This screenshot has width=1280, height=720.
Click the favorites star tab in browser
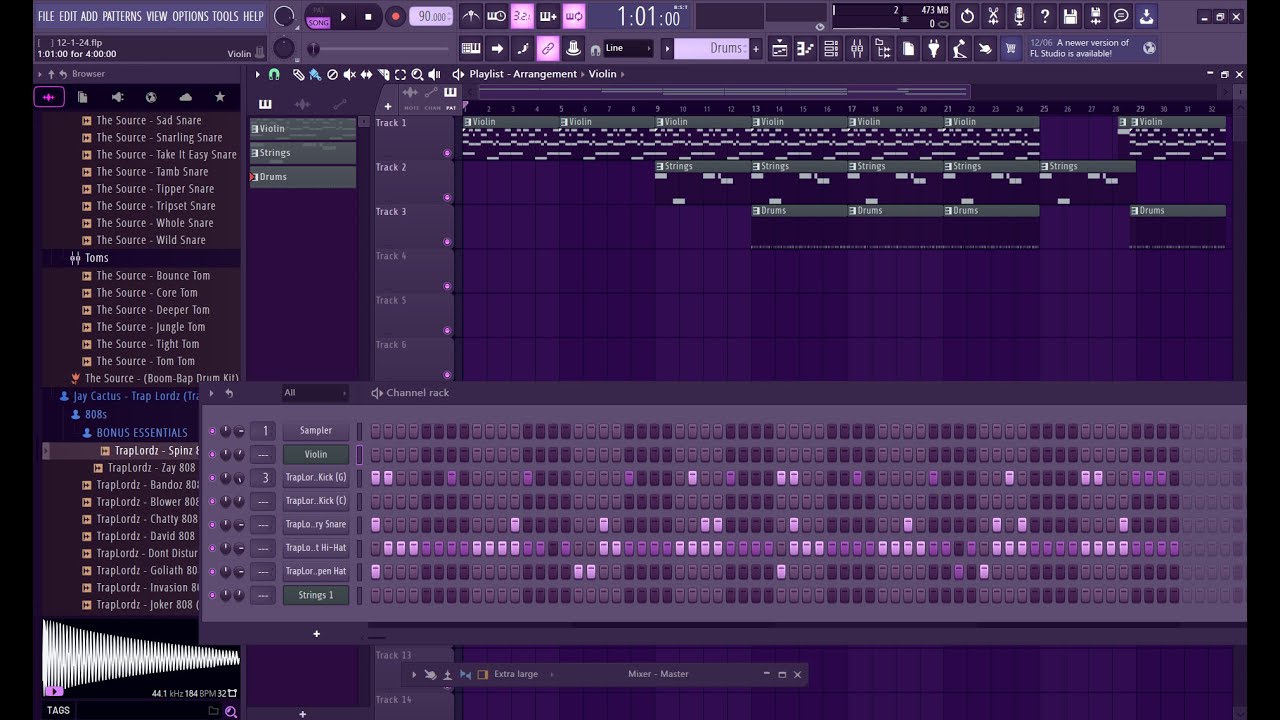click(220, 97)
